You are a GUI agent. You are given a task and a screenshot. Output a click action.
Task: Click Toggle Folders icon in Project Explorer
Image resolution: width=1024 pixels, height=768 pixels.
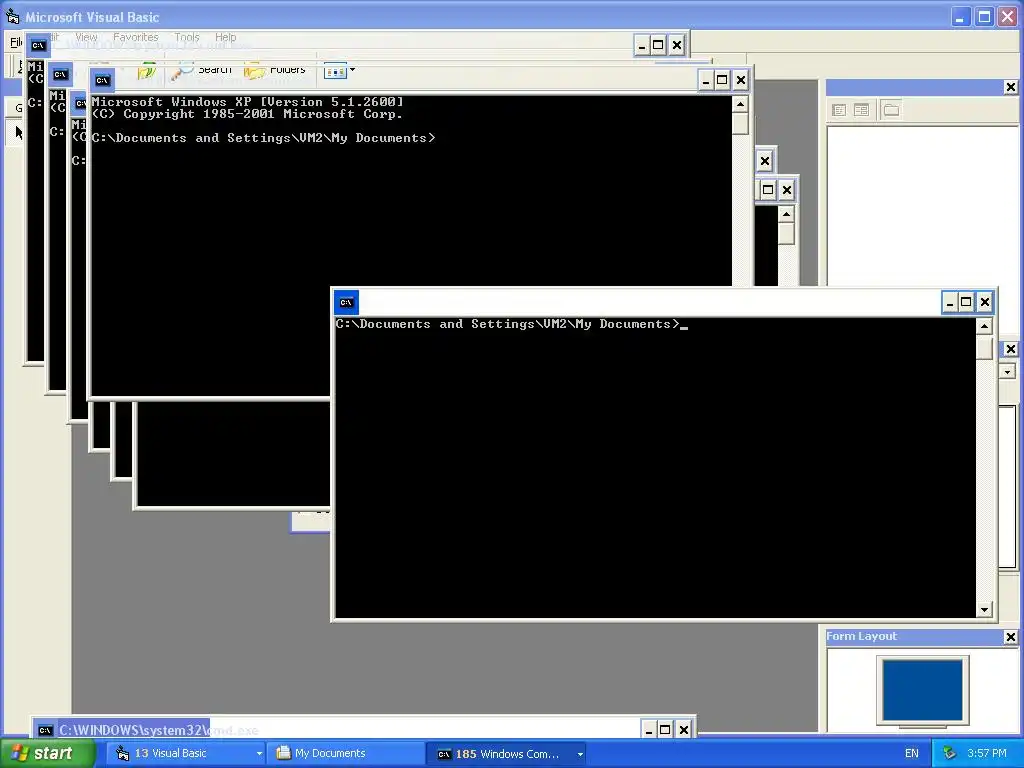click(x=891, y=110)
